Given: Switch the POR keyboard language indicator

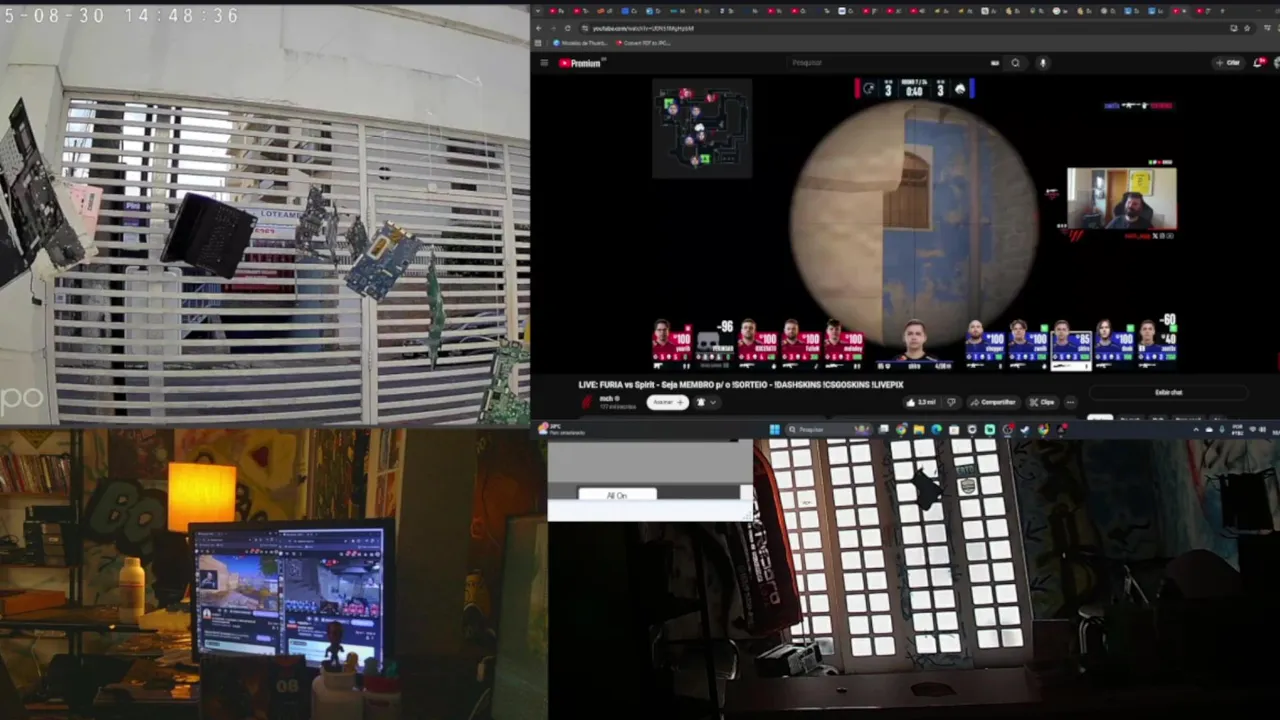Looking at the screenshot, I should coord(1237,429).
